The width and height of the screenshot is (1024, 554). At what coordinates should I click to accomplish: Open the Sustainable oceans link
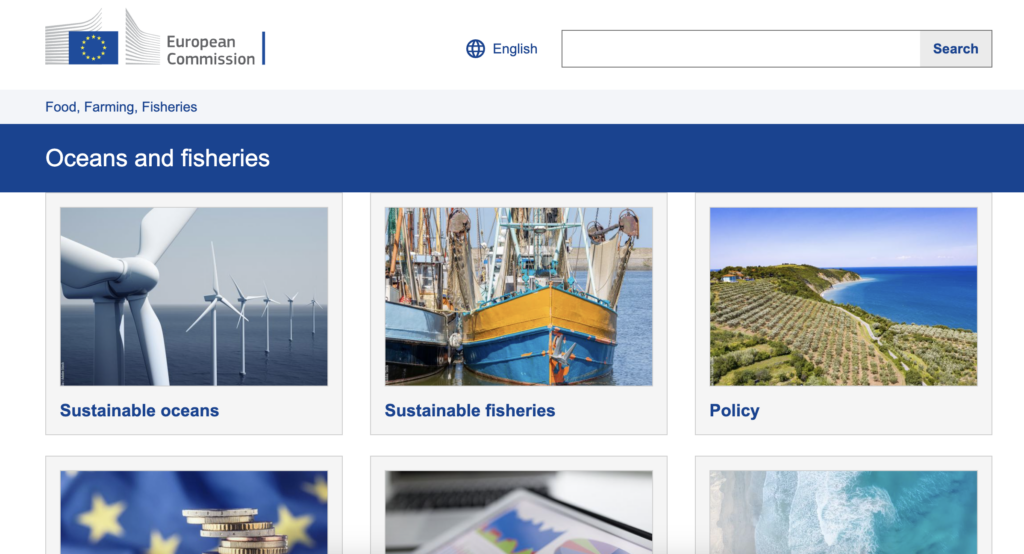(139, 410)
